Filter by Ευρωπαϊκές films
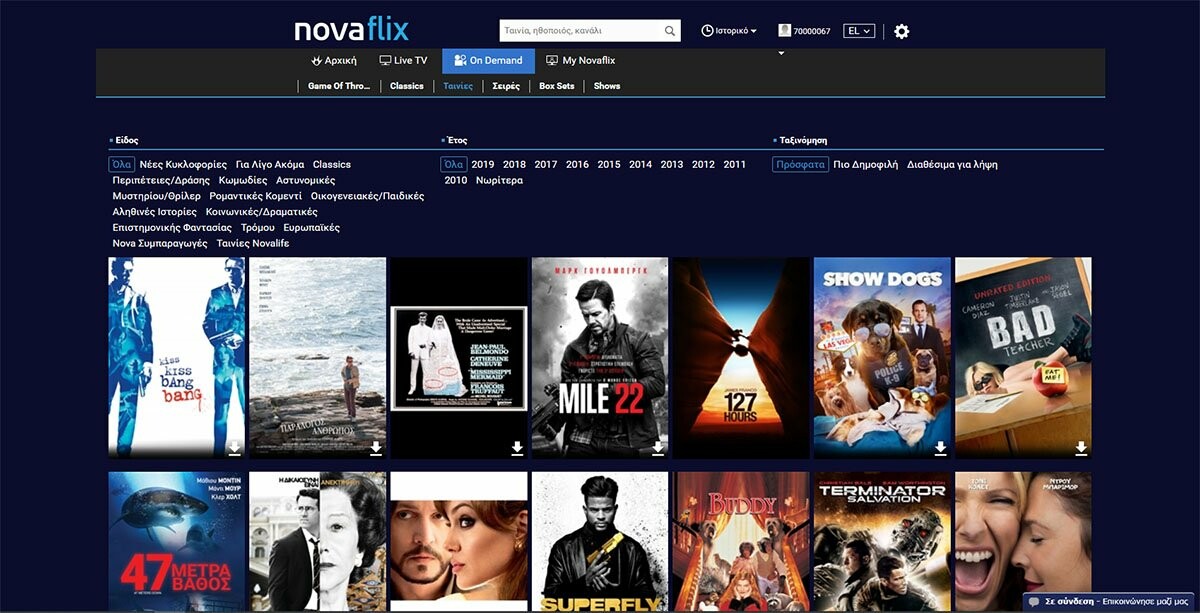This screenshot has height=613, width=1200. [x=312, y=228]
